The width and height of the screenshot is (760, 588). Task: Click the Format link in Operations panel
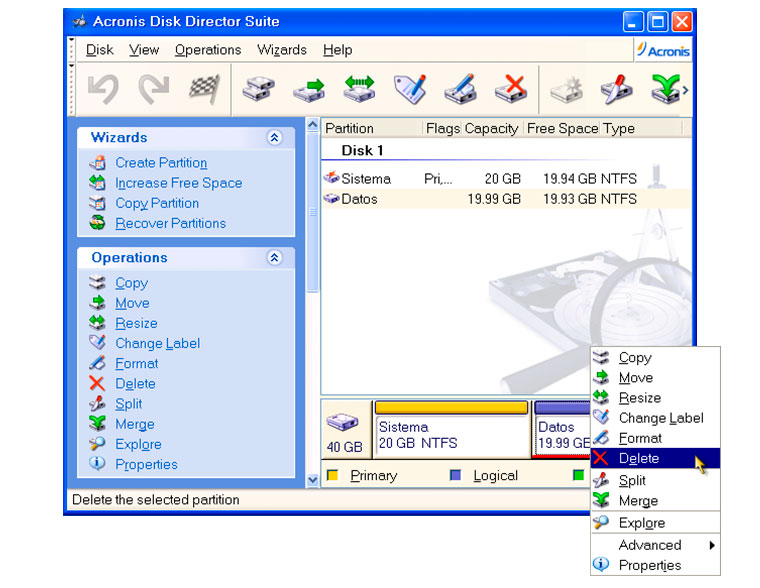pyautogui.click(x=137, y=364)
